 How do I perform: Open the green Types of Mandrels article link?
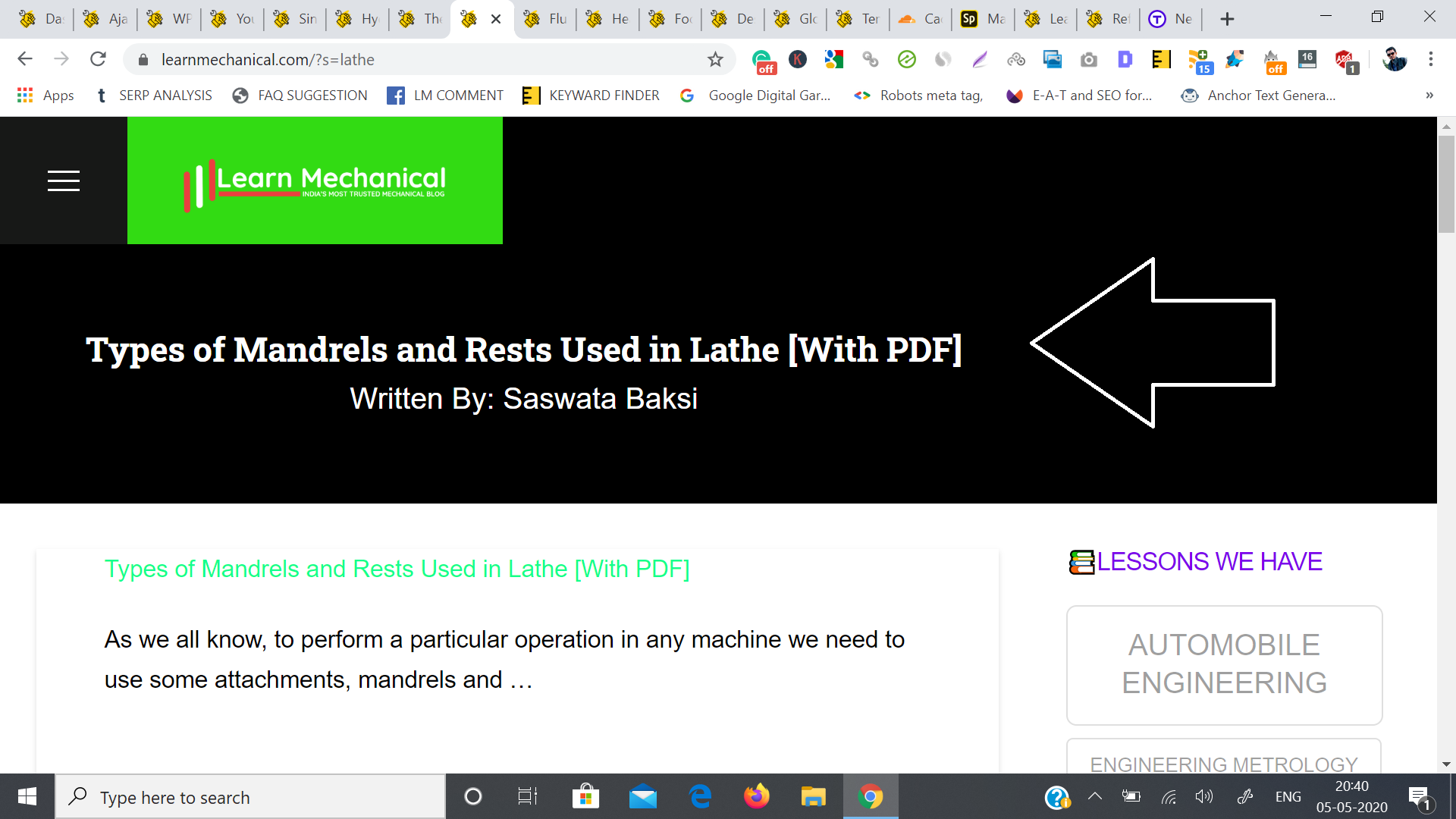pyautogui.click(x=397, y=569)
